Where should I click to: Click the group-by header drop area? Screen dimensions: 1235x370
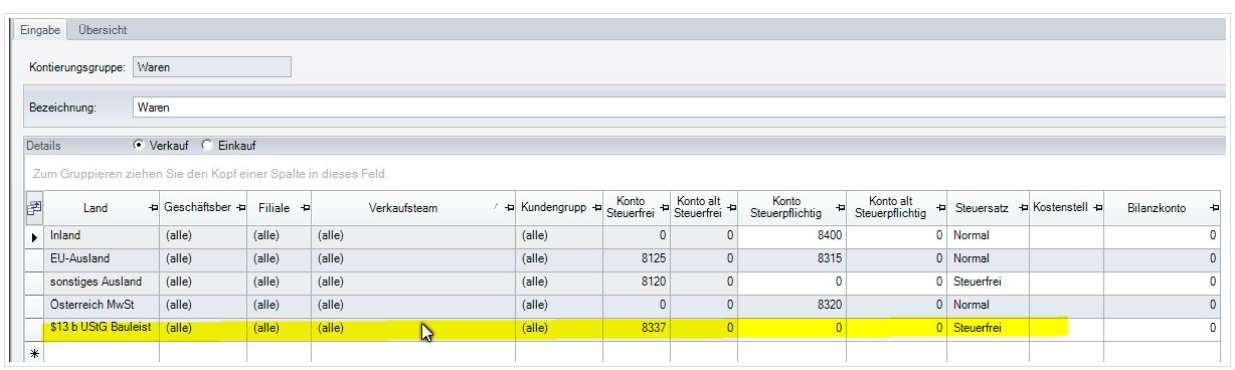(x=625, y=174)
